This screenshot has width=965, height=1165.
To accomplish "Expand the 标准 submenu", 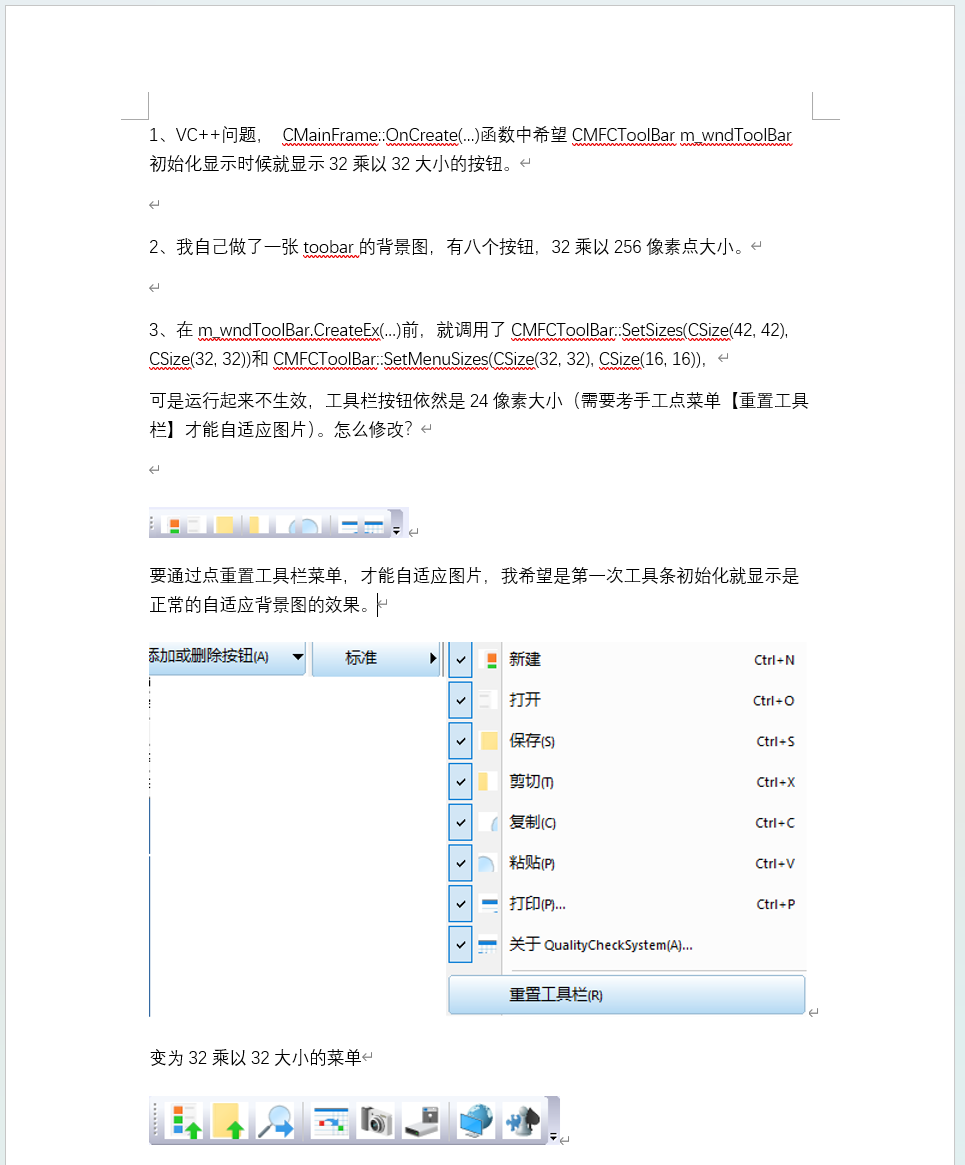I will 376,658.
